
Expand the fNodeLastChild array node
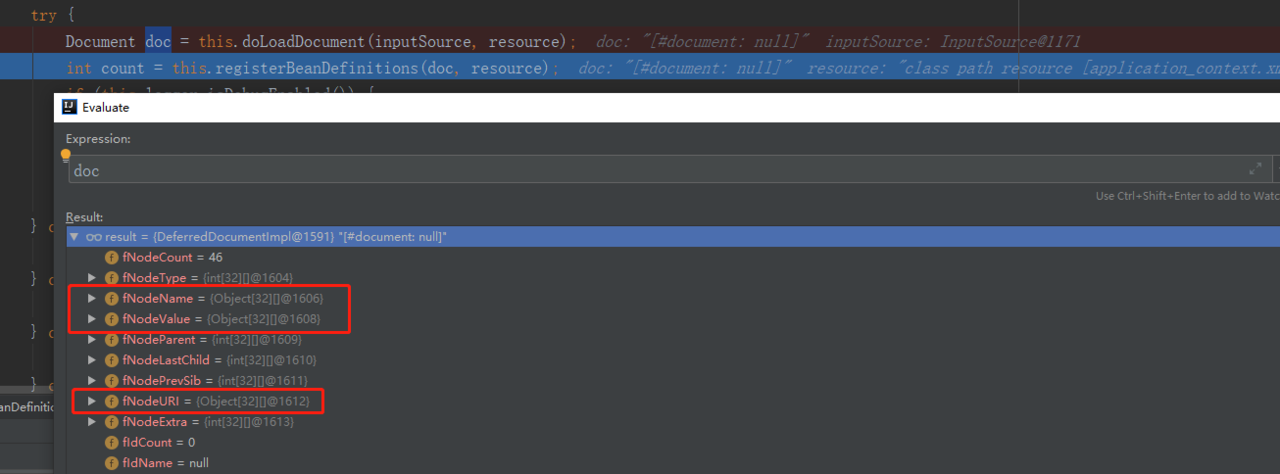point(93,360)
